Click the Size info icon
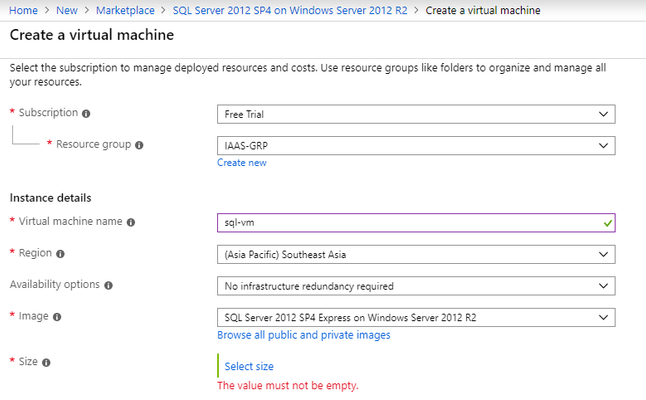Image resolution: width=646 pixels, height=400 pixels. [46, 363]
